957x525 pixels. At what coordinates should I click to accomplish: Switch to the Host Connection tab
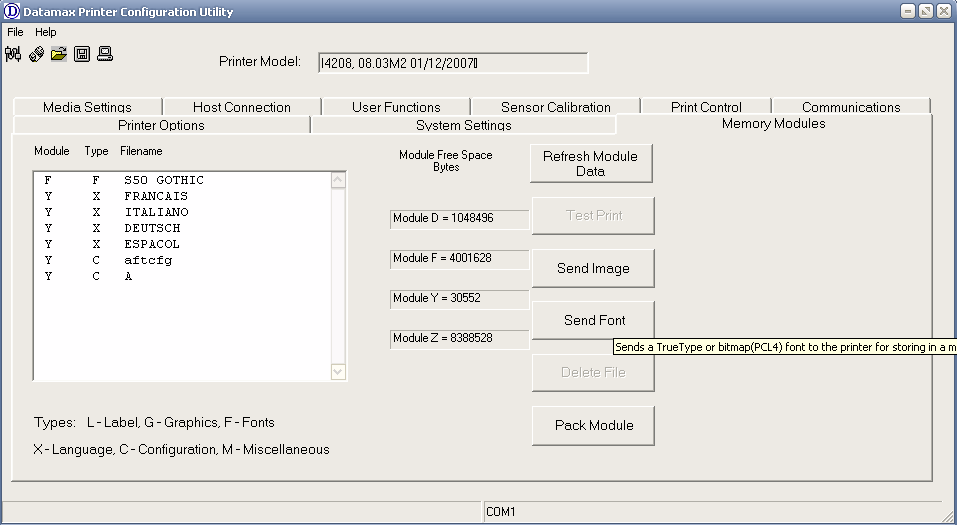click(x=242, y=107)
